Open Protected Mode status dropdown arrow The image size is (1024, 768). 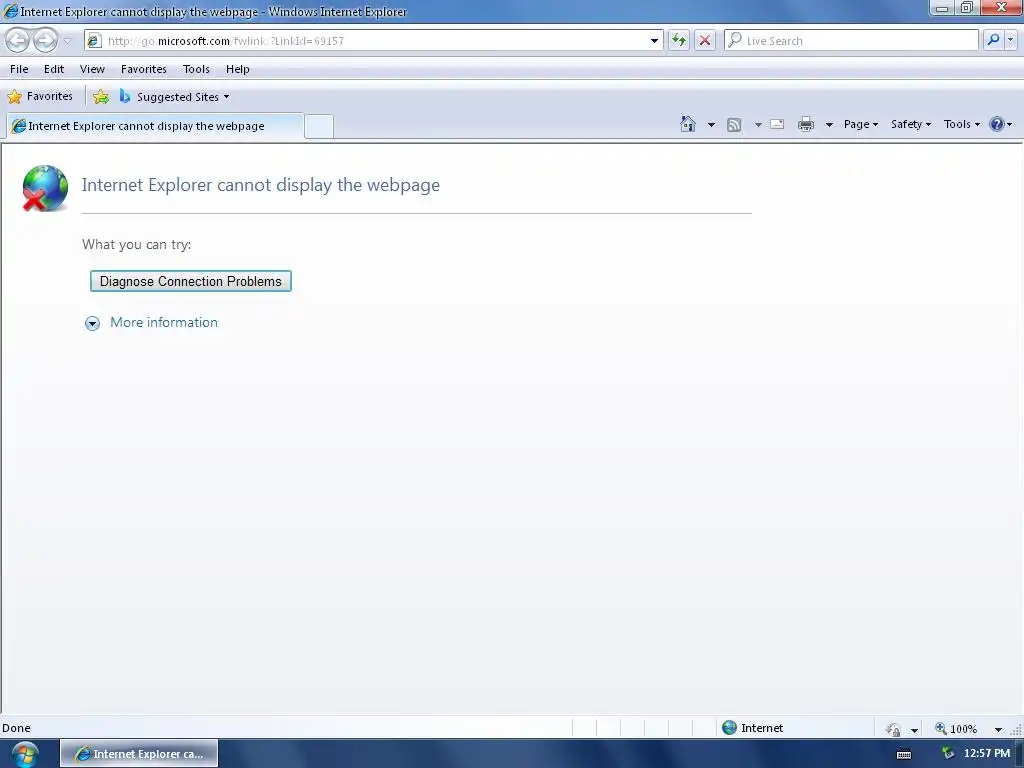(x=914, y=730)
